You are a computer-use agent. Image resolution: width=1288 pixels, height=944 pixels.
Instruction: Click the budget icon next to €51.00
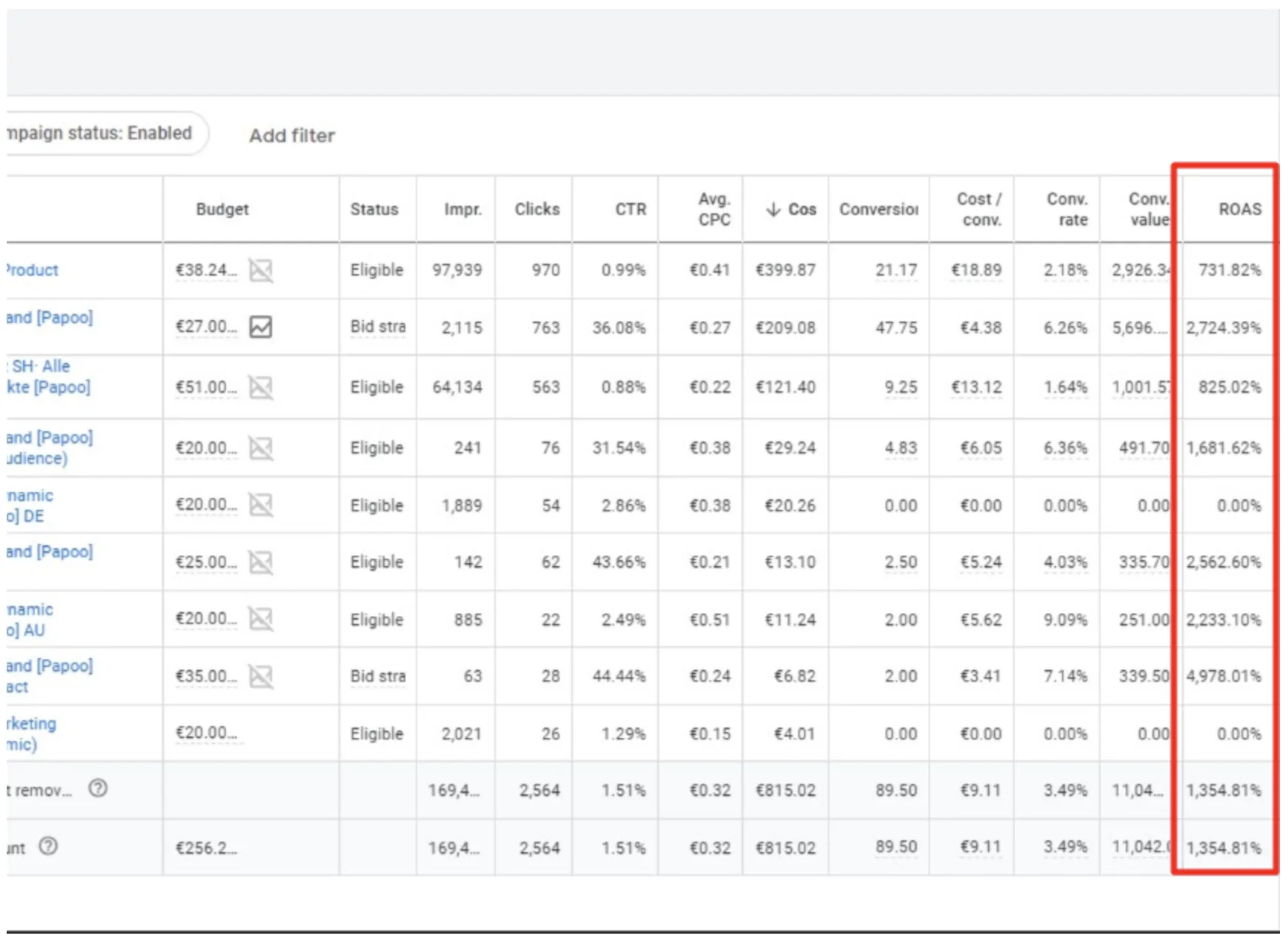coord(260,388)
